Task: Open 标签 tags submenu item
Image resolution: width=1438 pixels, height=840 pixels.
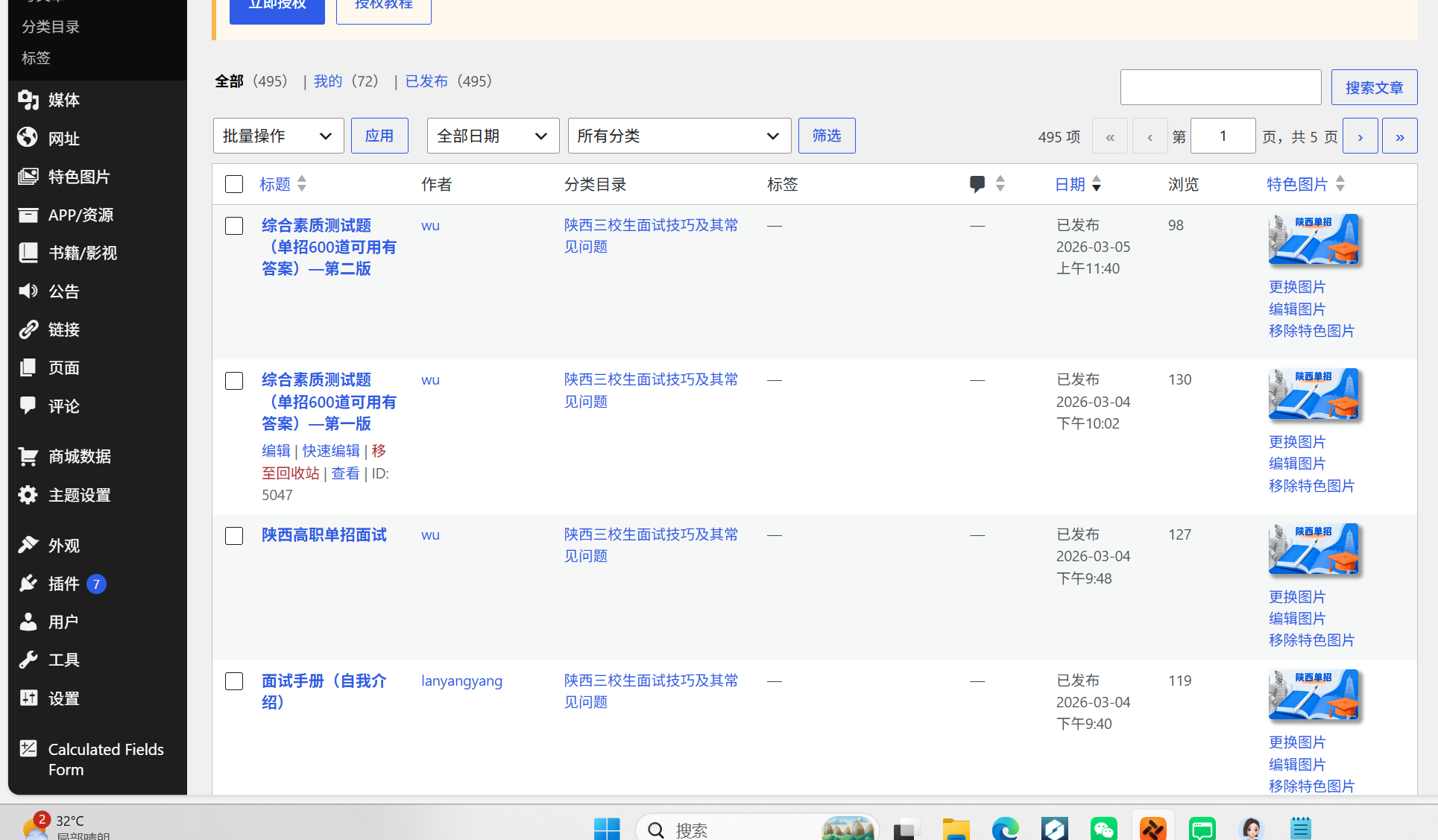Action: tap(36, 57)
